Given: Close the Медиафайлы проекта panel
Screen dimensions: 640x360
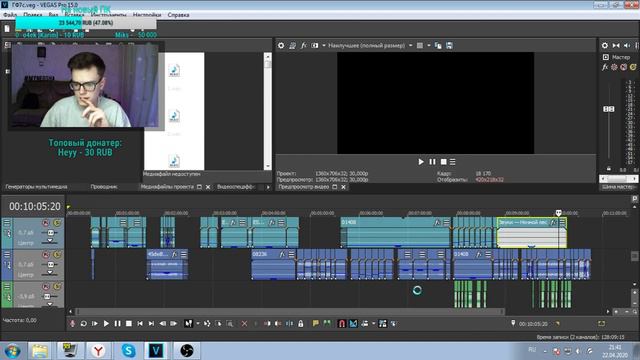Looking at the screenshot, I should (x=208, y=187).
